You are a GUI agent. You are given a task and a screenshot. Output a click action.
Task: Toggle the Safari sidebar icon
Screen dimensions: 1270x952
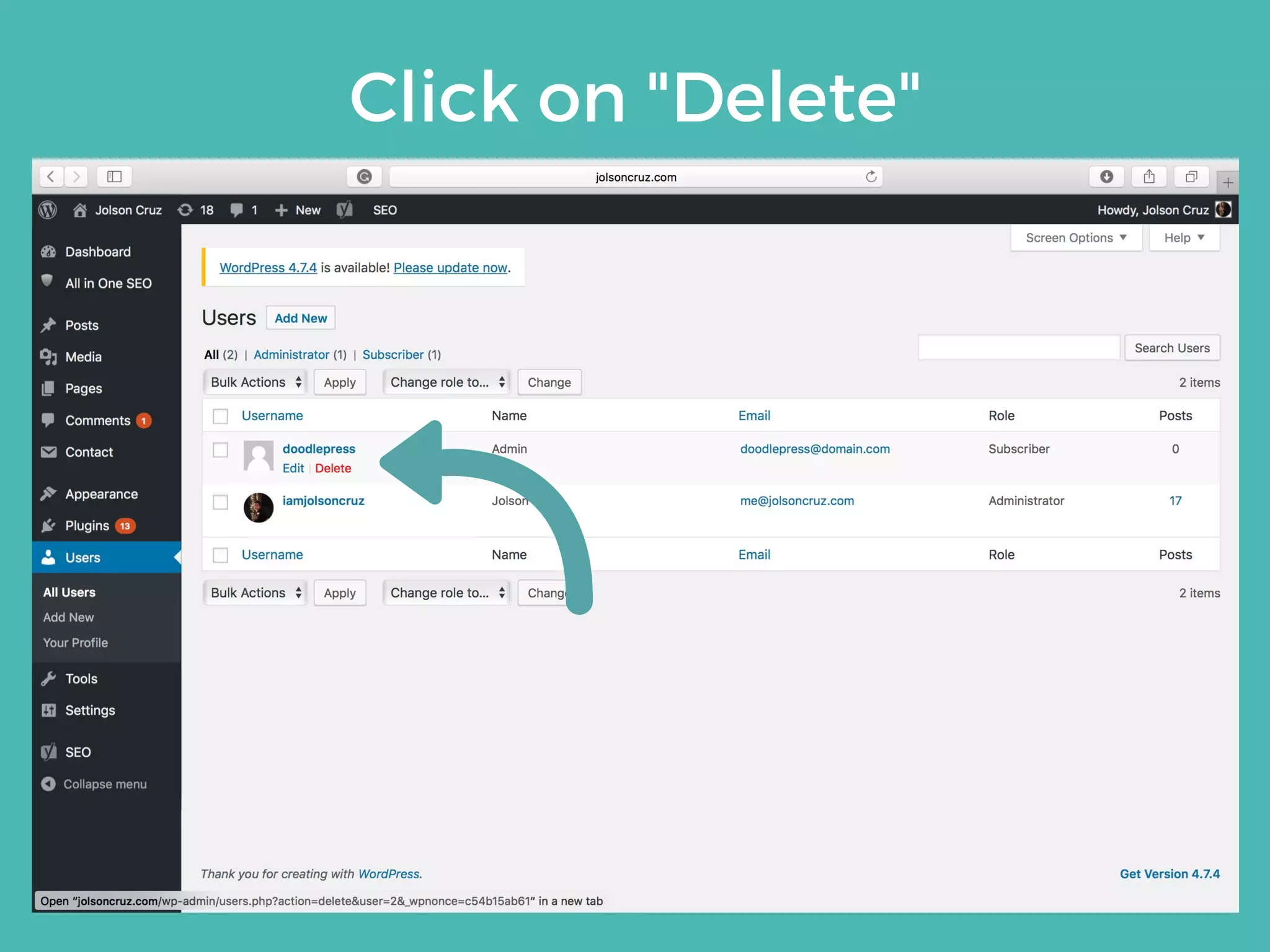tap(114, 177)
